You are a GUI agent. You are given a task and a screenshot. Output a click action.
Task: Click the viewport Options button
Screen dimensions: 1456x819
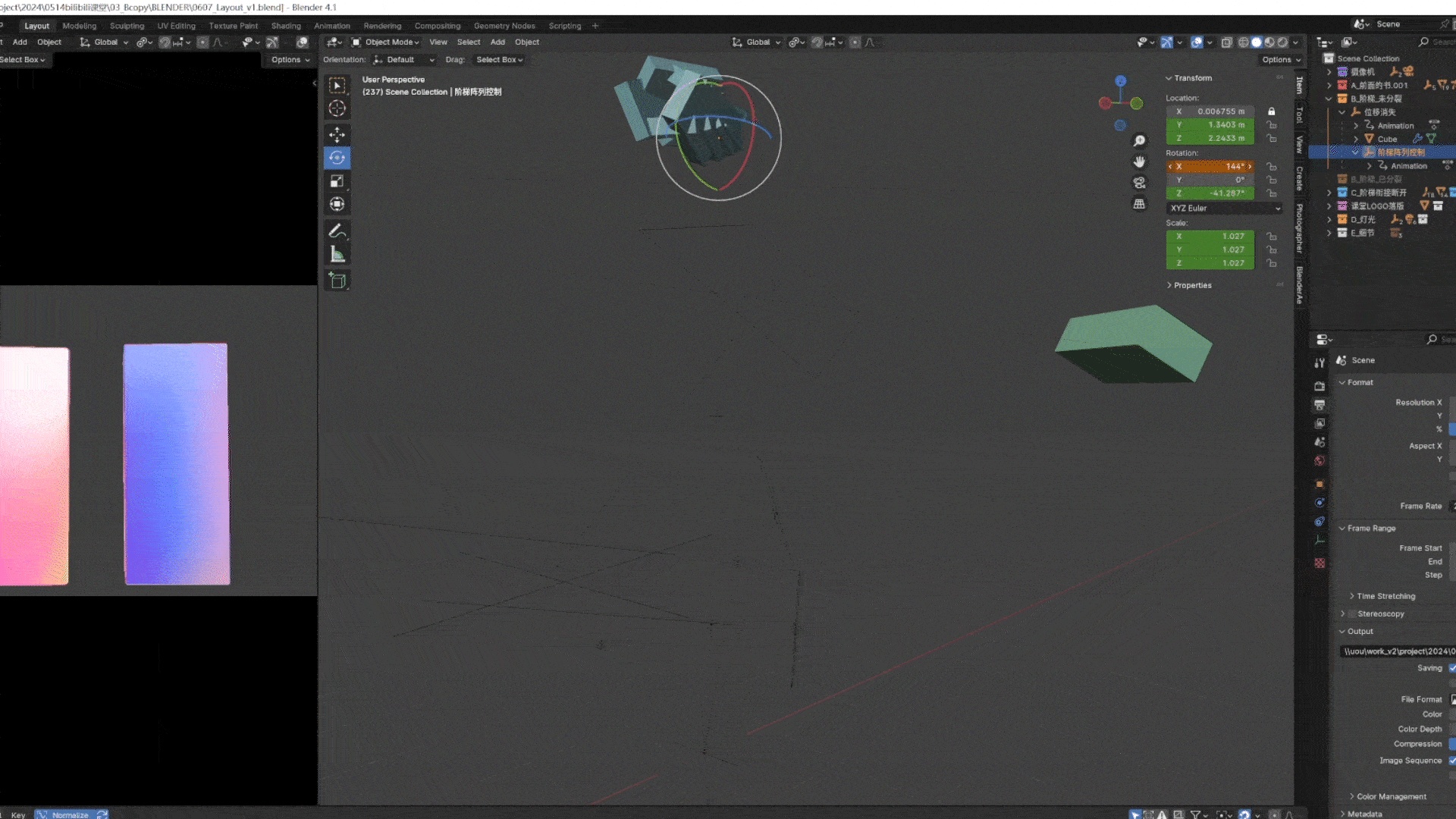point(1280,60)
